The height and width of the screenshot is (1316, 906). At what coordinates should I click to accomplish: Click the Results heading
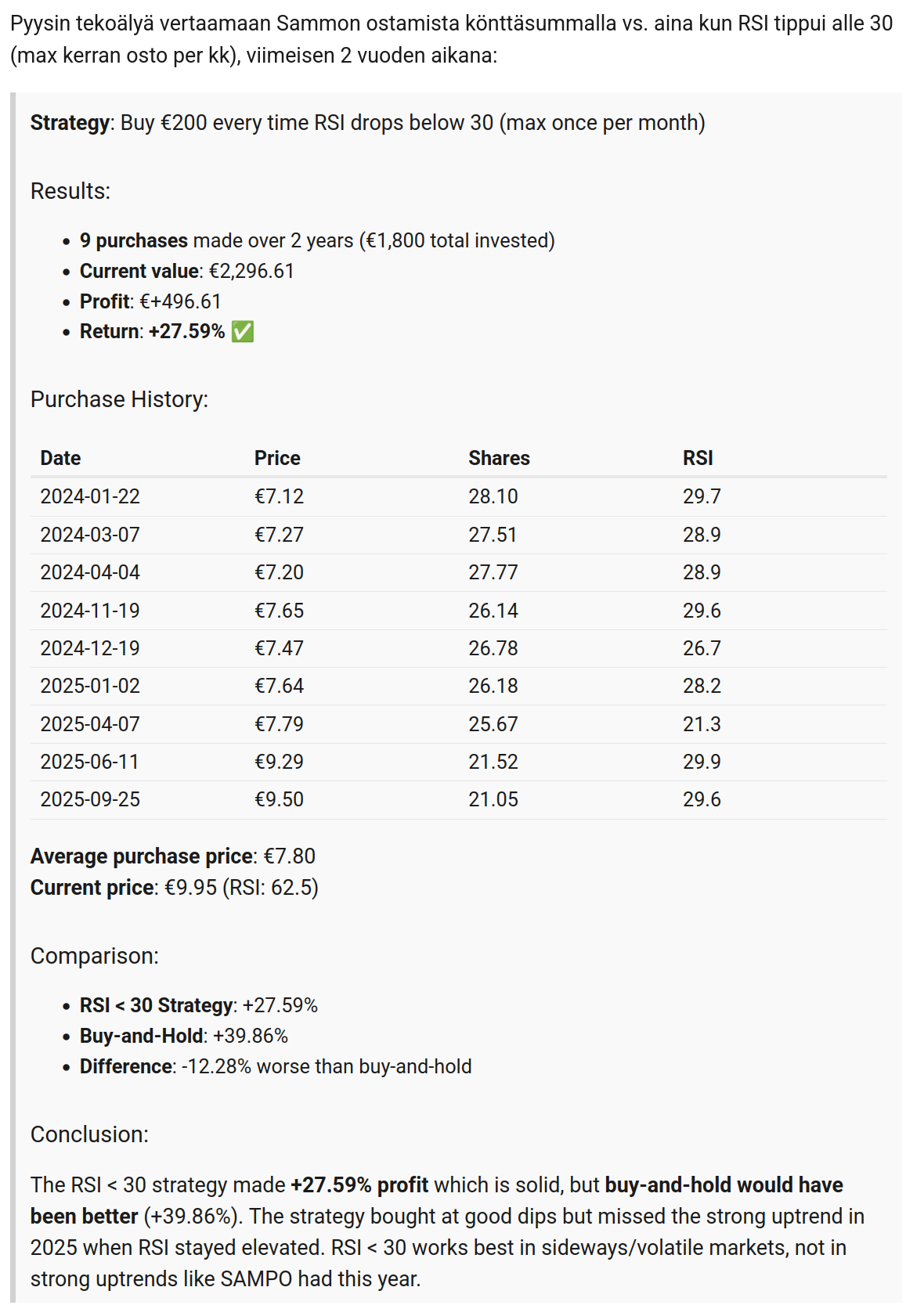click(70, 191)
